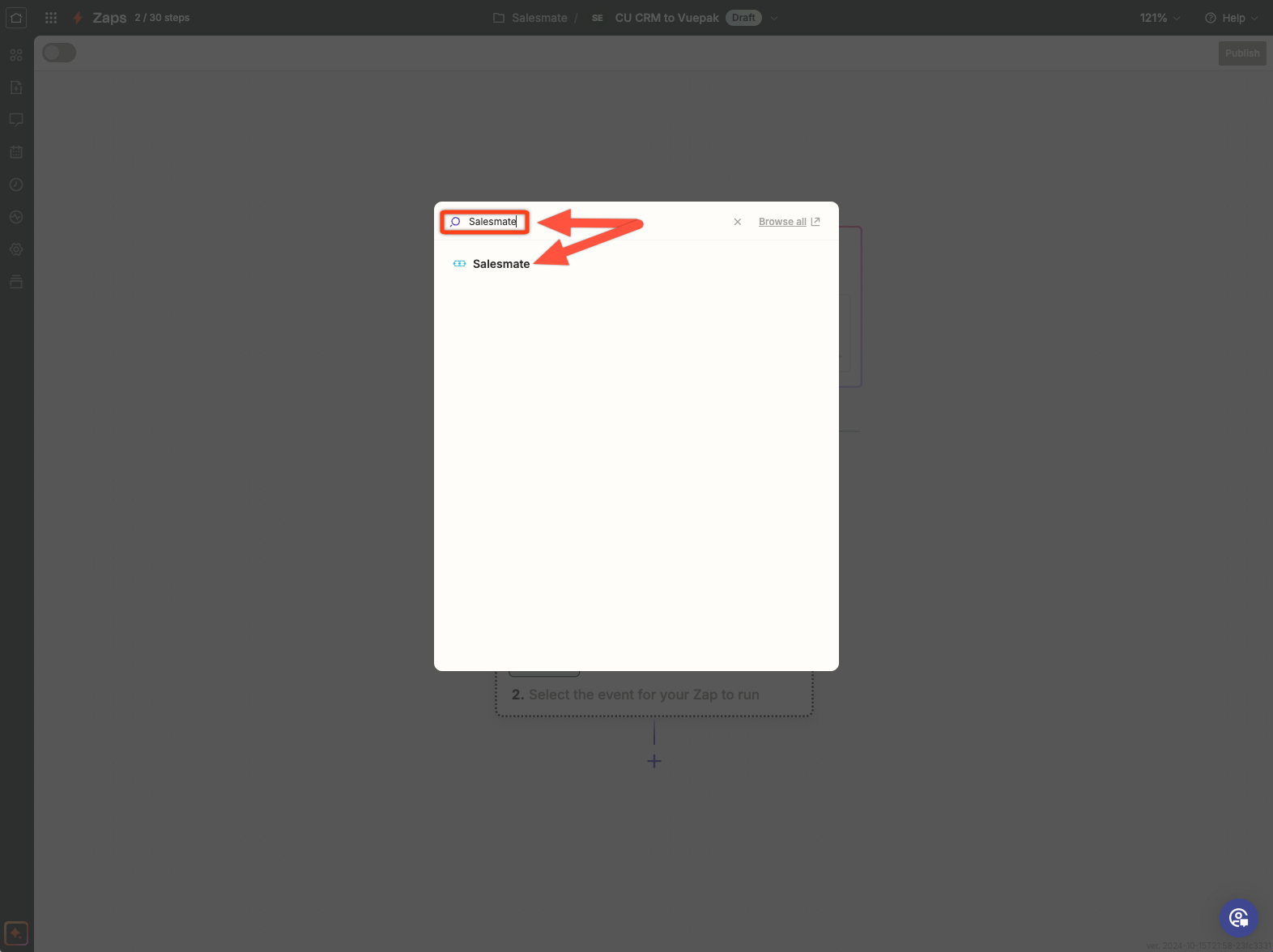Open the apps grid menu
The image size is (1273, 952).
[51, 18]
